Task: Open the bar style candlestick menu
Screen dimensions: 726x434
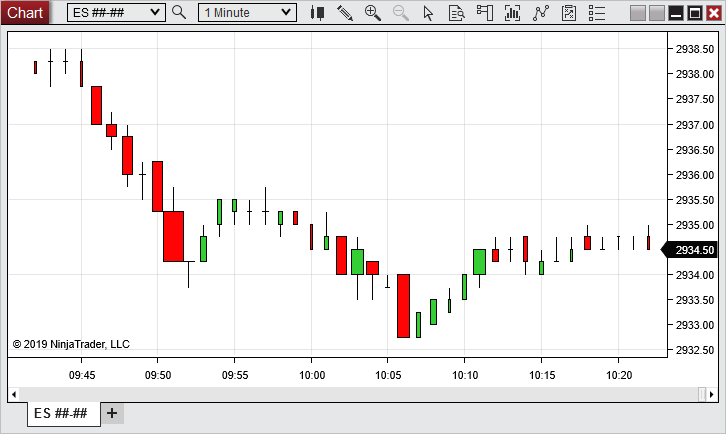Action: pyautogui.click(x=317, y=12)
